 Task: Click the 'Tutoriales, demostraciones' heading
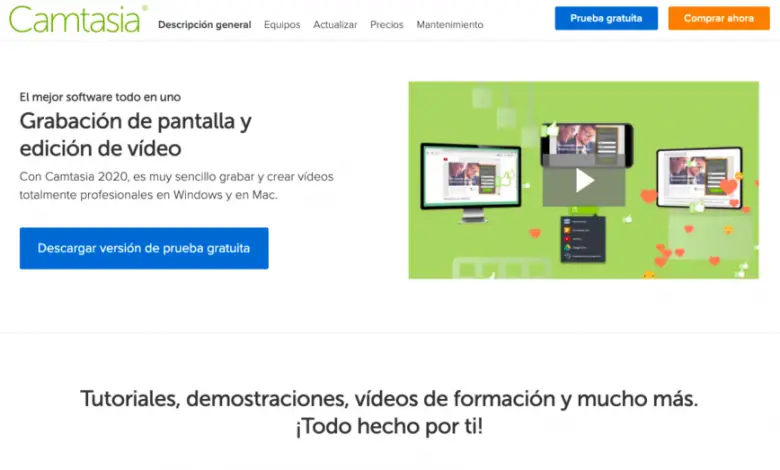[x=389, y=412]
